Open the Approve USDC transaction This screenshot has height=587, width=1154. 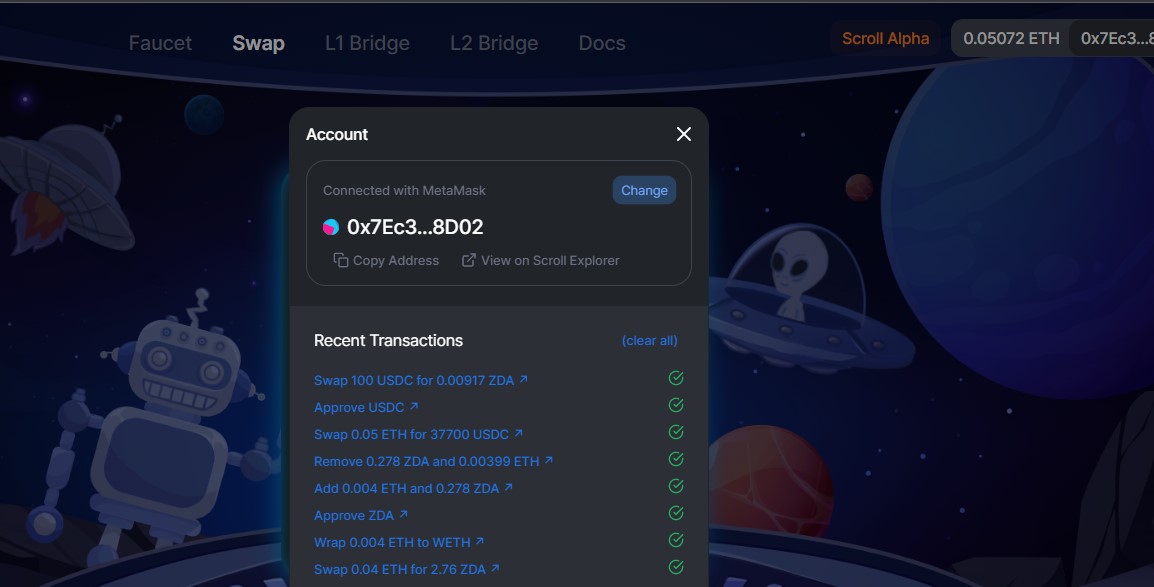pos(366,408)
